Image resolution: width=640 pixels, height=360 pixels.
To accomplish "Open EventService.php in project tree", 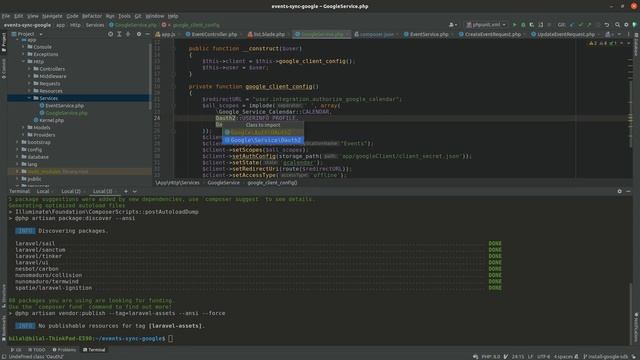I will point(64,106).
